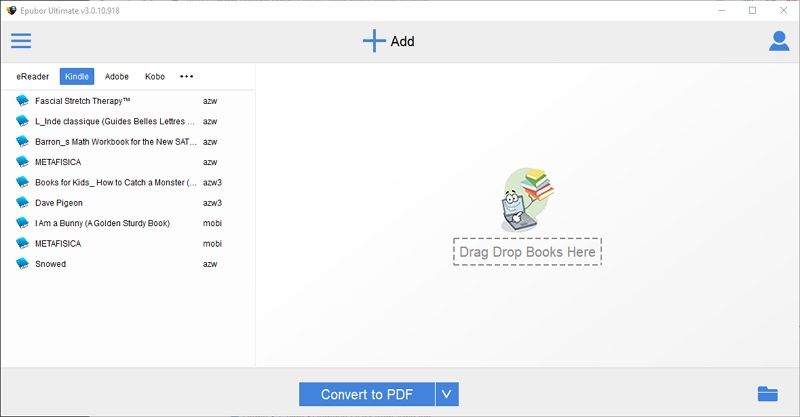Select the Fascial Stretch Therapy book title

(83, 101)
